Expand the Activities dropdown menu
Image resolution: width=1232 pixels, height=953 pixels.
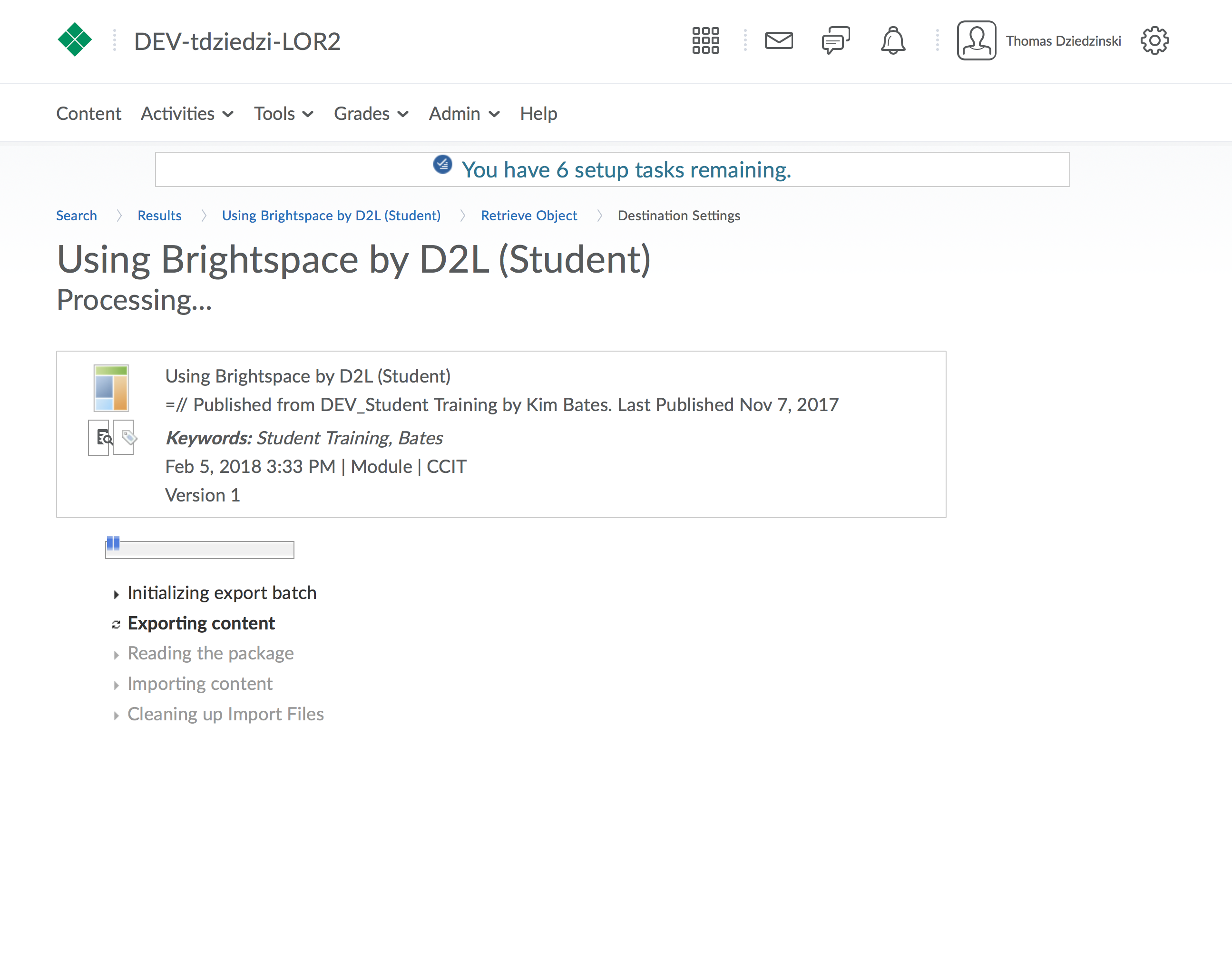pos(187,113)
